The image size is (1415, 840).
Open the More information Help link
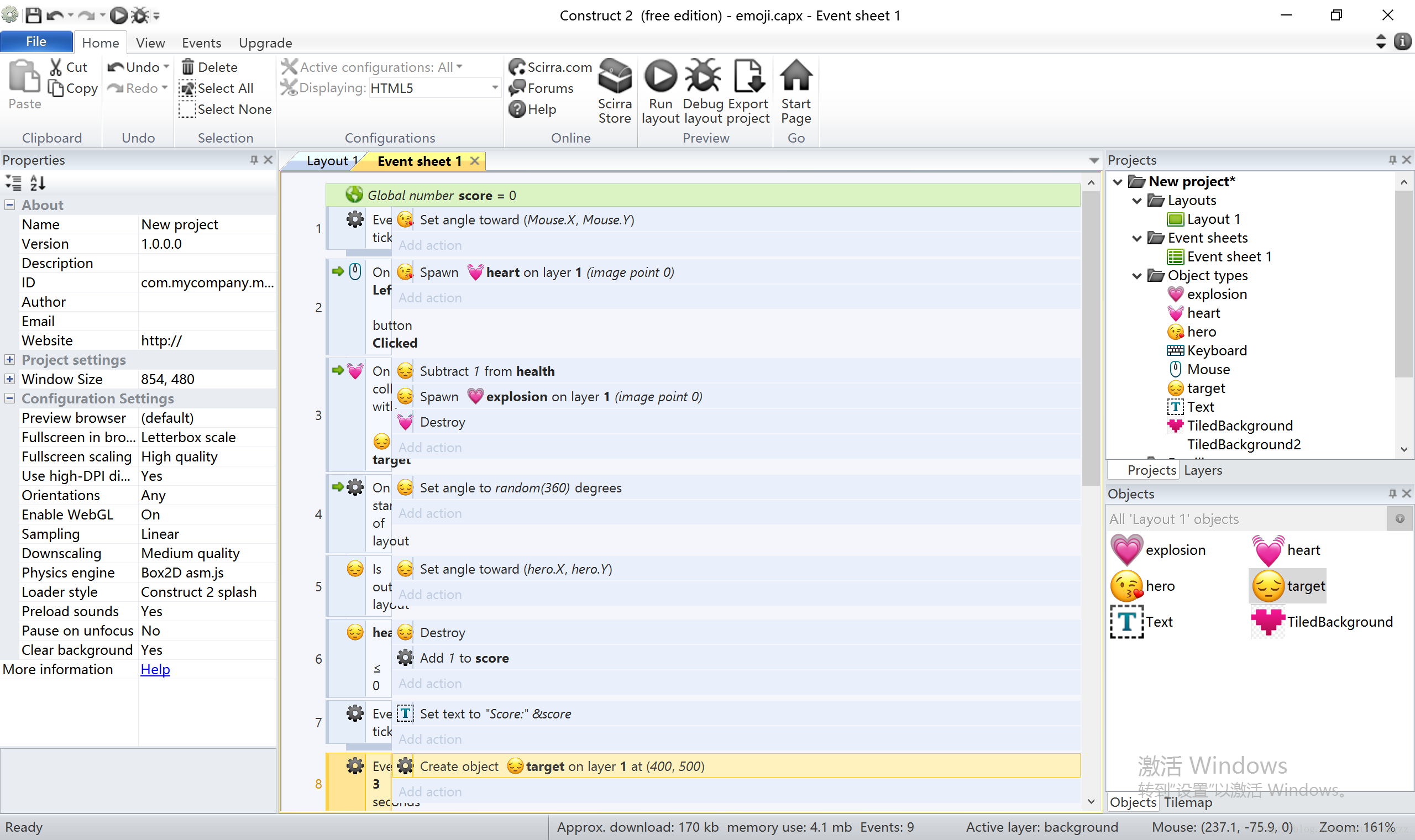click(x=155, y=669)
